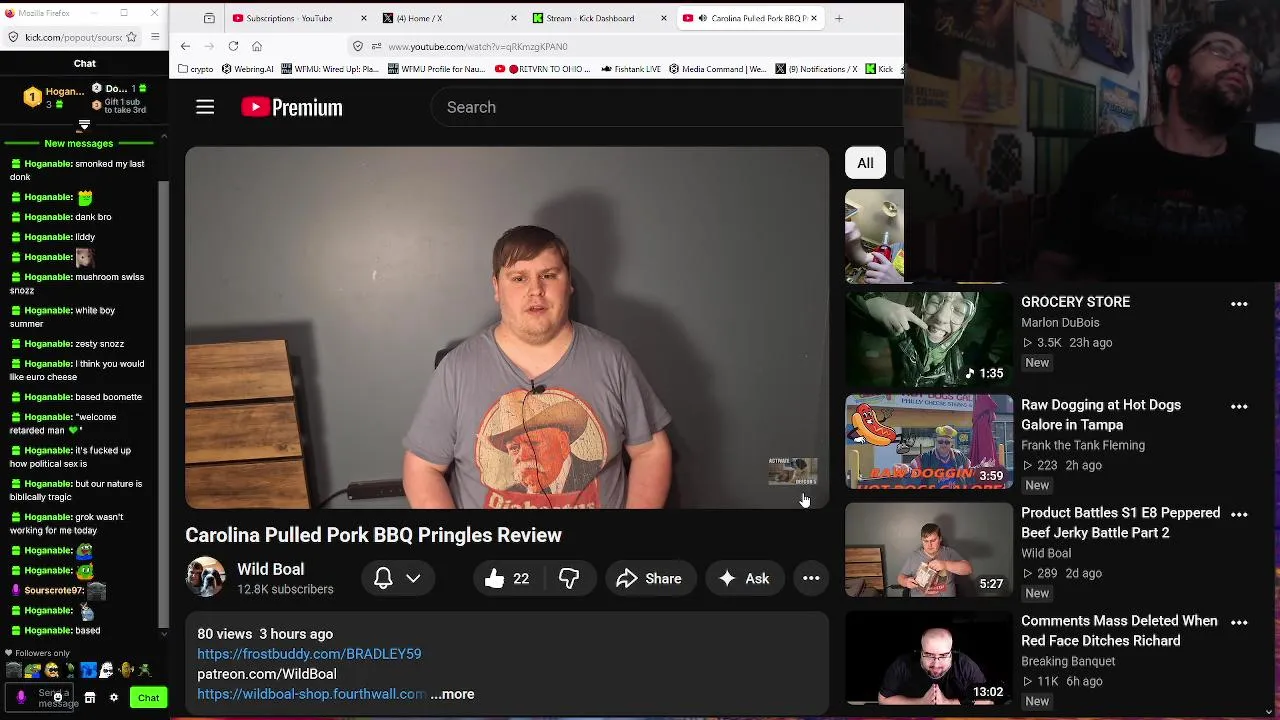The width and height of the screenshot is (1280, 720).
Task: Open the WFMU: Wired Up bookmark
Action: (x=330, y=69)
